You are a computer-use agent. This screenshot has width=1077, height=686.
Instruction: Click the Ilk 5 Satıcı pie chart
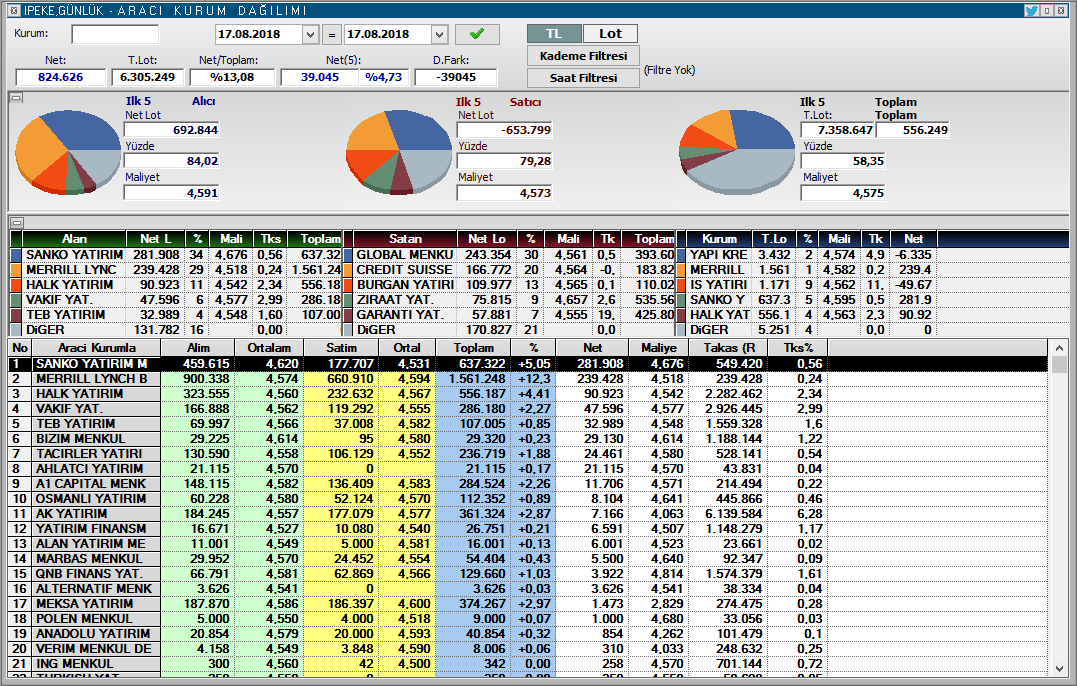pos(399,152)
